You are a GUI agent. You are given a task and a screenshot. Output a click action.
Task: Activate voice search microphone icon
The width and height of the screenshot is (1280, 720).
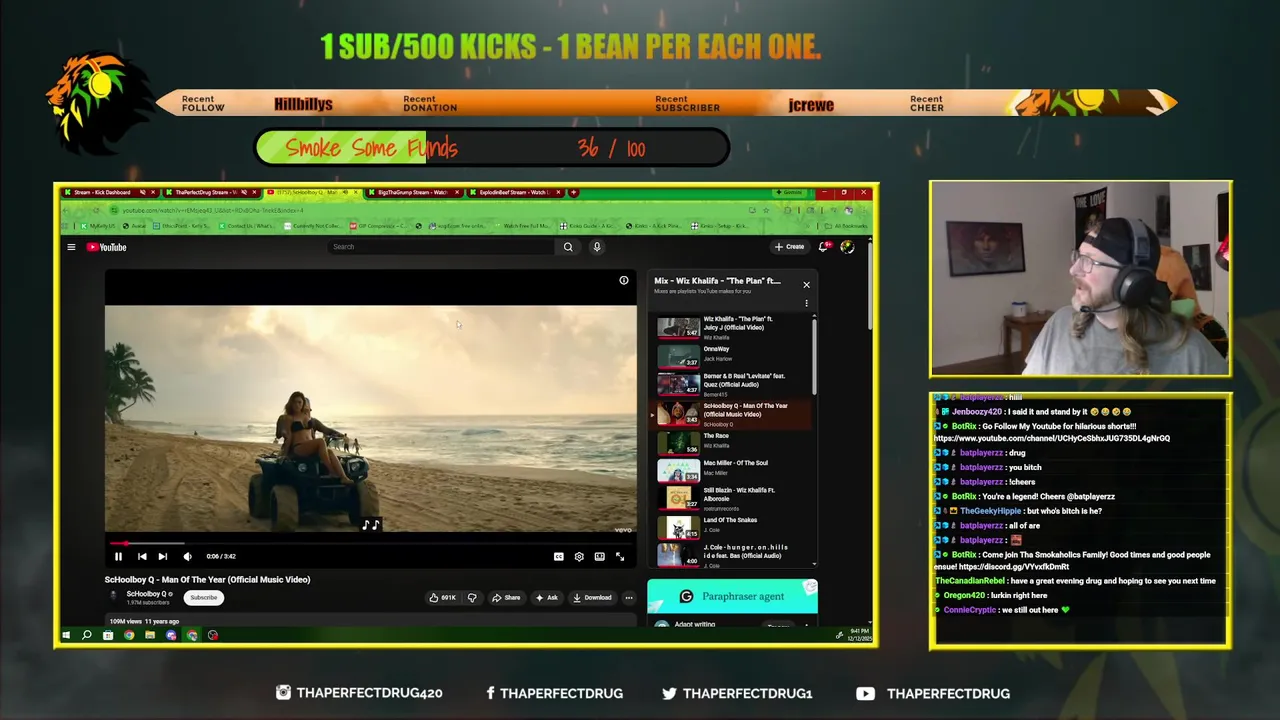click(x=597, y=247)
